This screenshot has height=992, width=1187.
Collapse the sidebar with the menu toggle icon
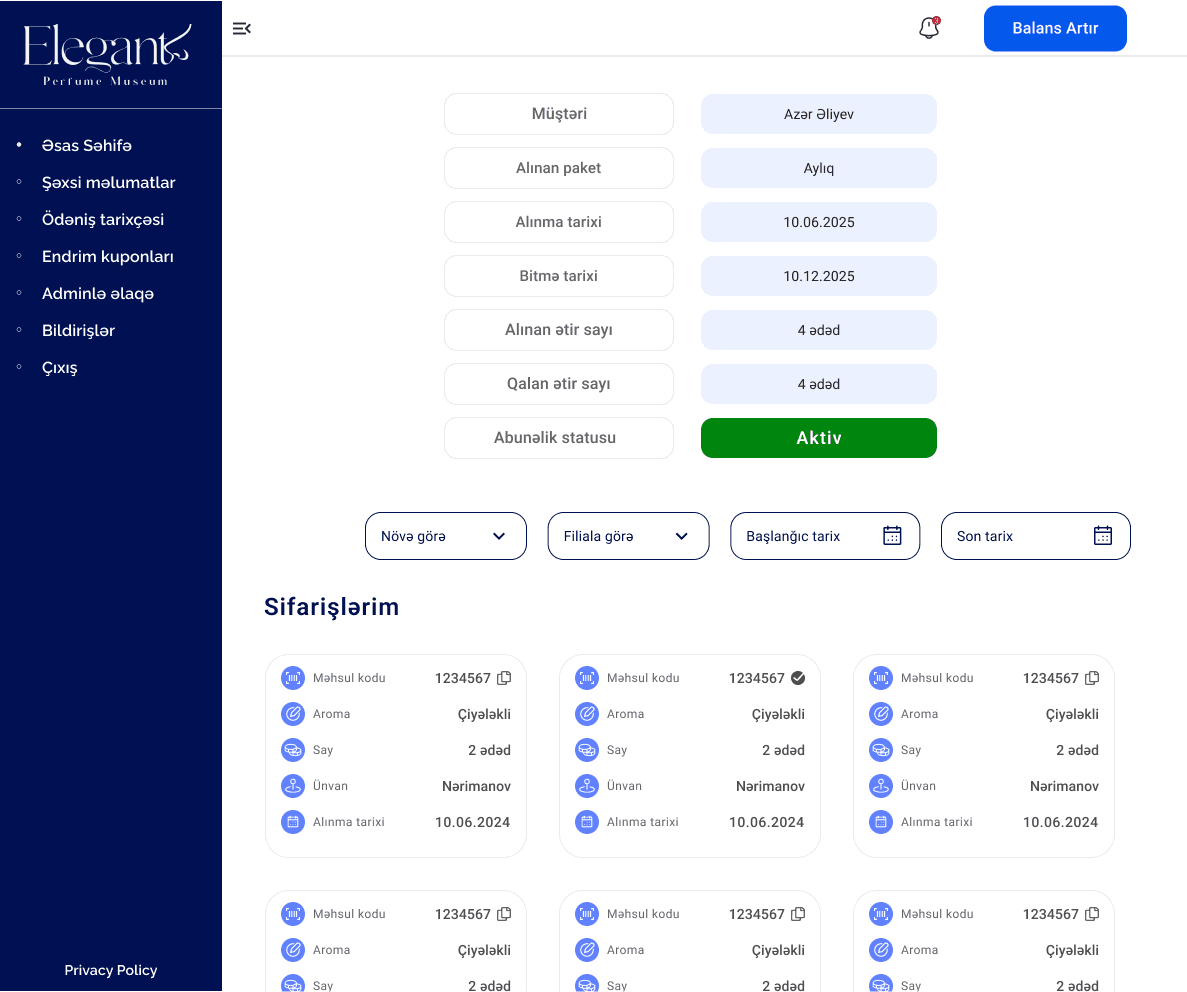pos(241,29)
